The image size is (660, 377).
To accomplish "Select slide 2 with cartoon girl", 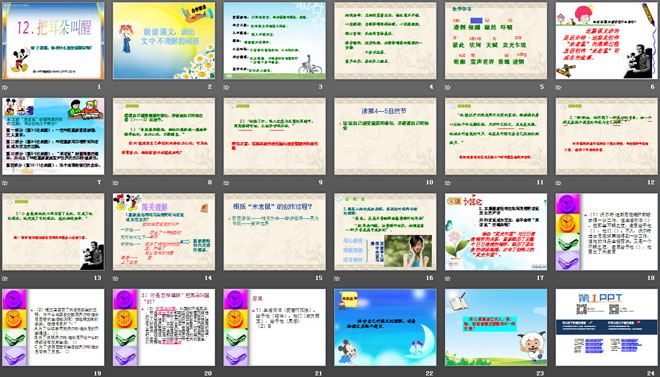I will tap(164, 40).
